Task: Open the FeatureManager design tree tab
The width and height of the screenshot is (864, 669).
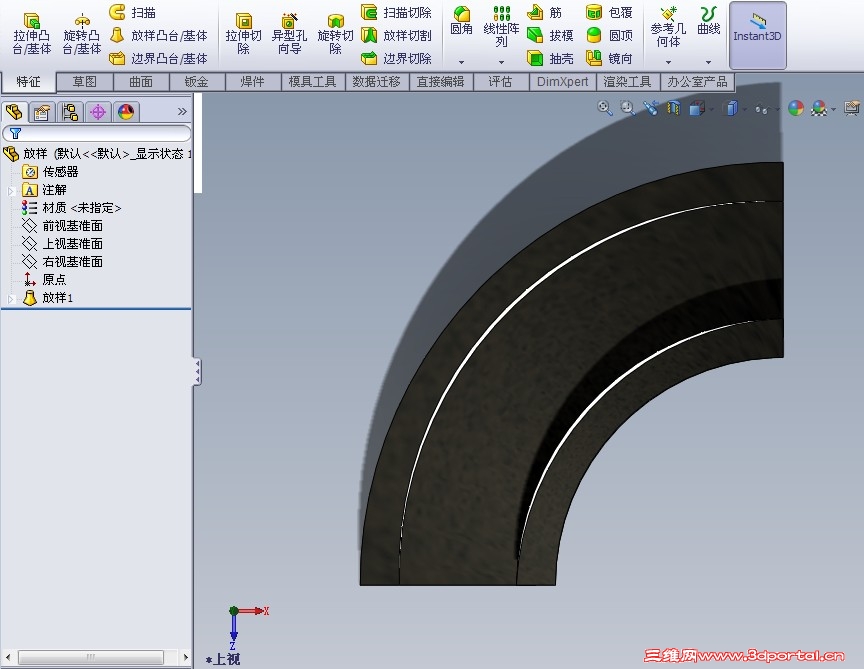Action: click(x=14, y=112)
